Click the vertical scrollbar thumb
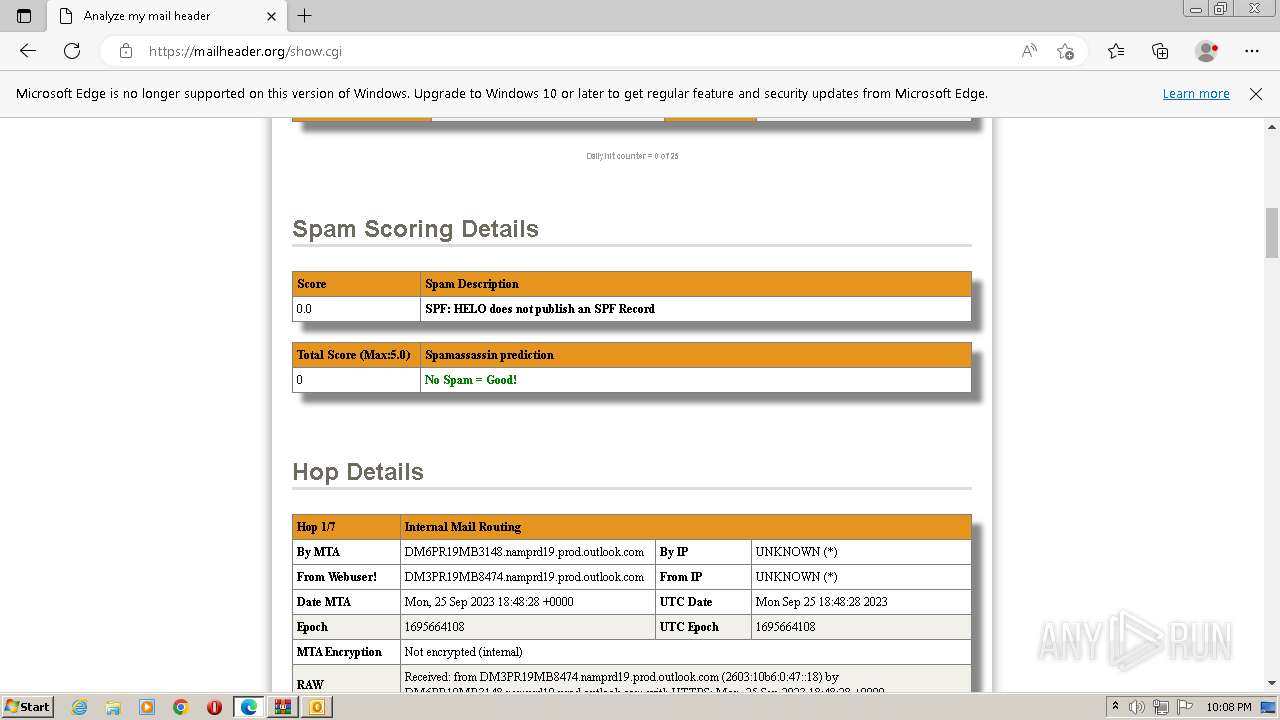Image resolution: width=1280 pixels, height=720 pixels. point(1272,232)
